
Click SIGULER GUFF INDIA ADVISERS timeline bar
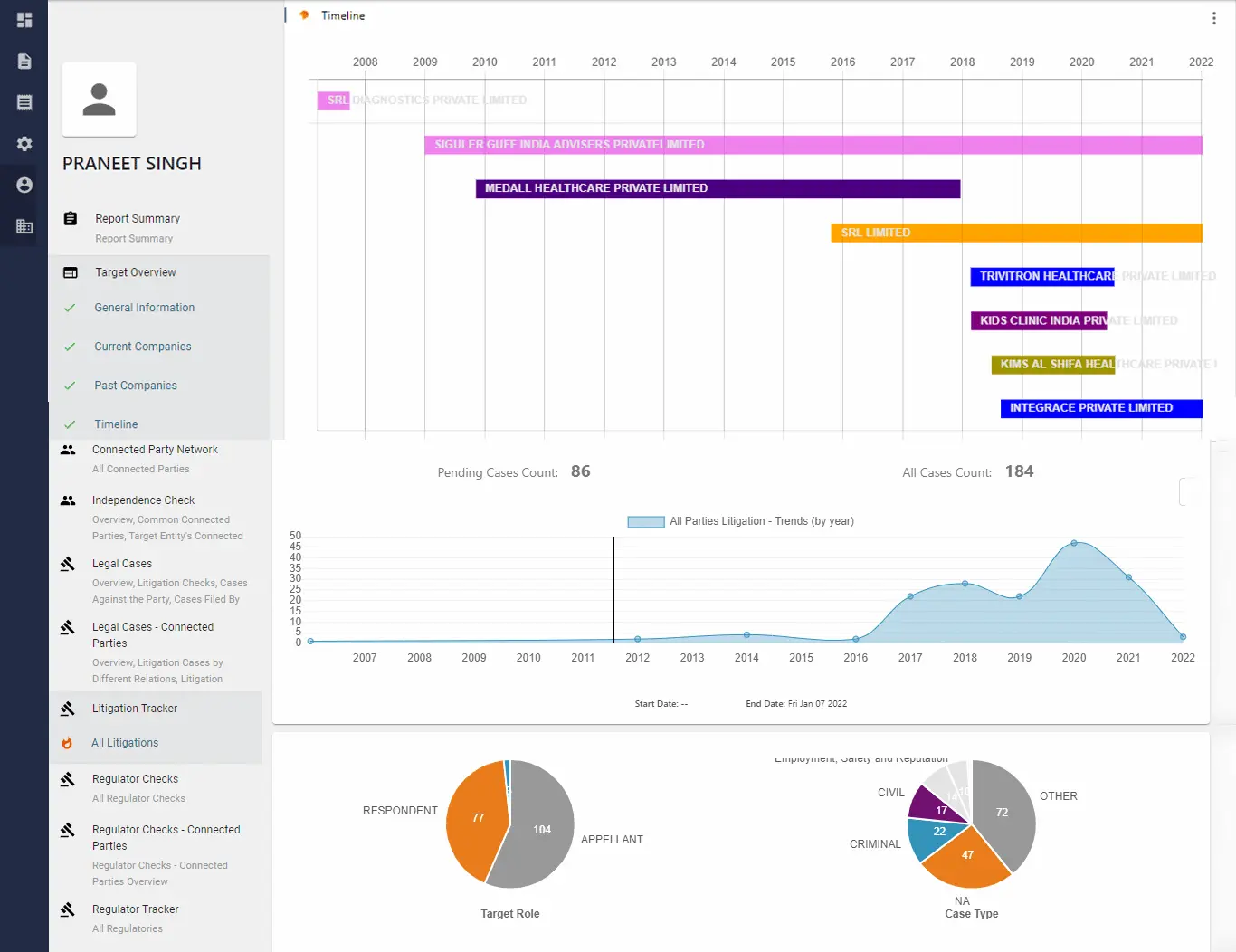coord(813,145)
